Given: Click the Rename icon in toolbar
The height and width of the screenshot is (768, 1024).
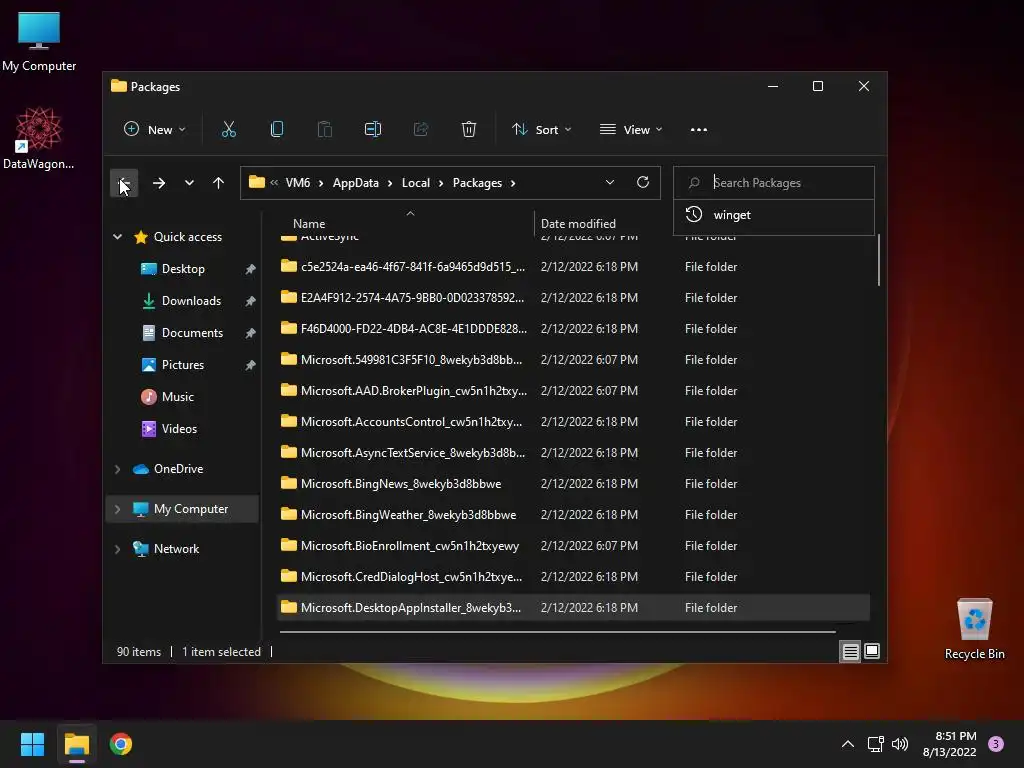Looking at the screenshot, I should [373, 129].
